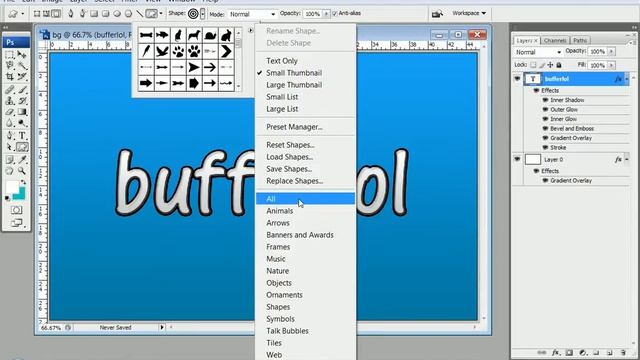Select the Hand tool

pyautogui.click(x=10, y=171)
